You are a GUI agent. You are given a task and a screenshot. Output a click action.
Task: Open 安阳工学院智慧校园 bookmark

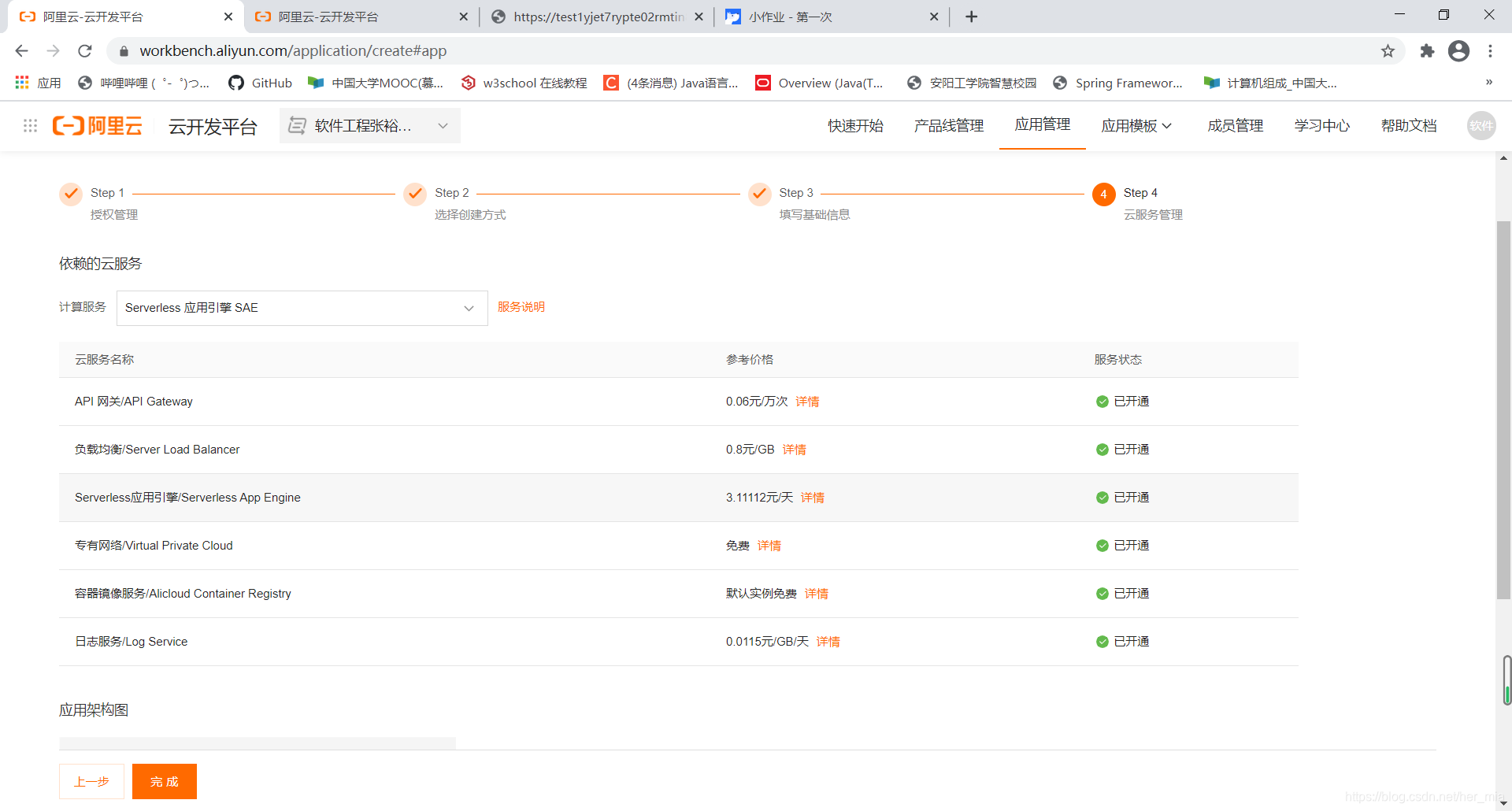(971, 83)
